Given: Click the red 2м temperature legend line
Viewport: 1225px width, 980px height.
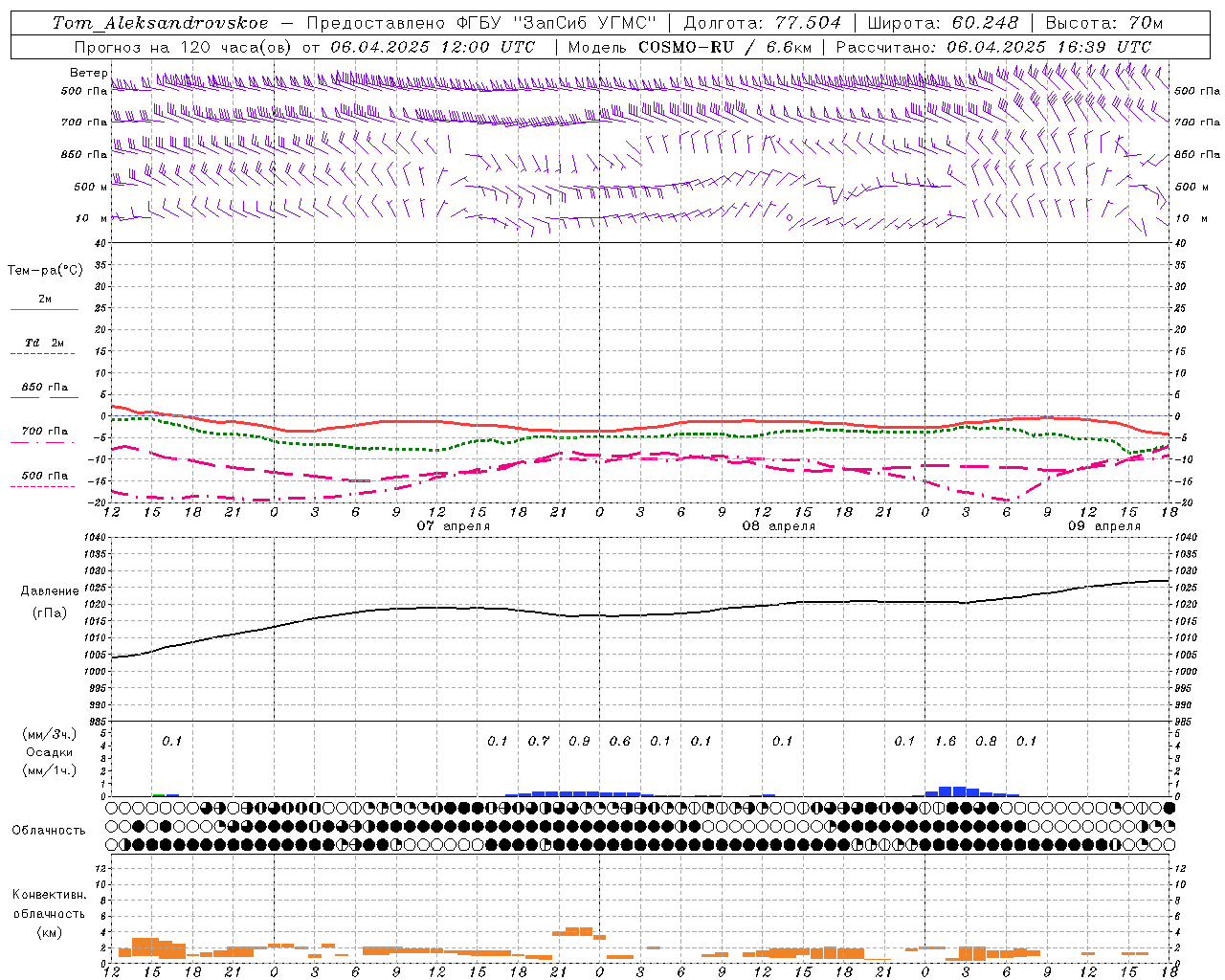Looking at the screenshot, I should coord(44,309).
